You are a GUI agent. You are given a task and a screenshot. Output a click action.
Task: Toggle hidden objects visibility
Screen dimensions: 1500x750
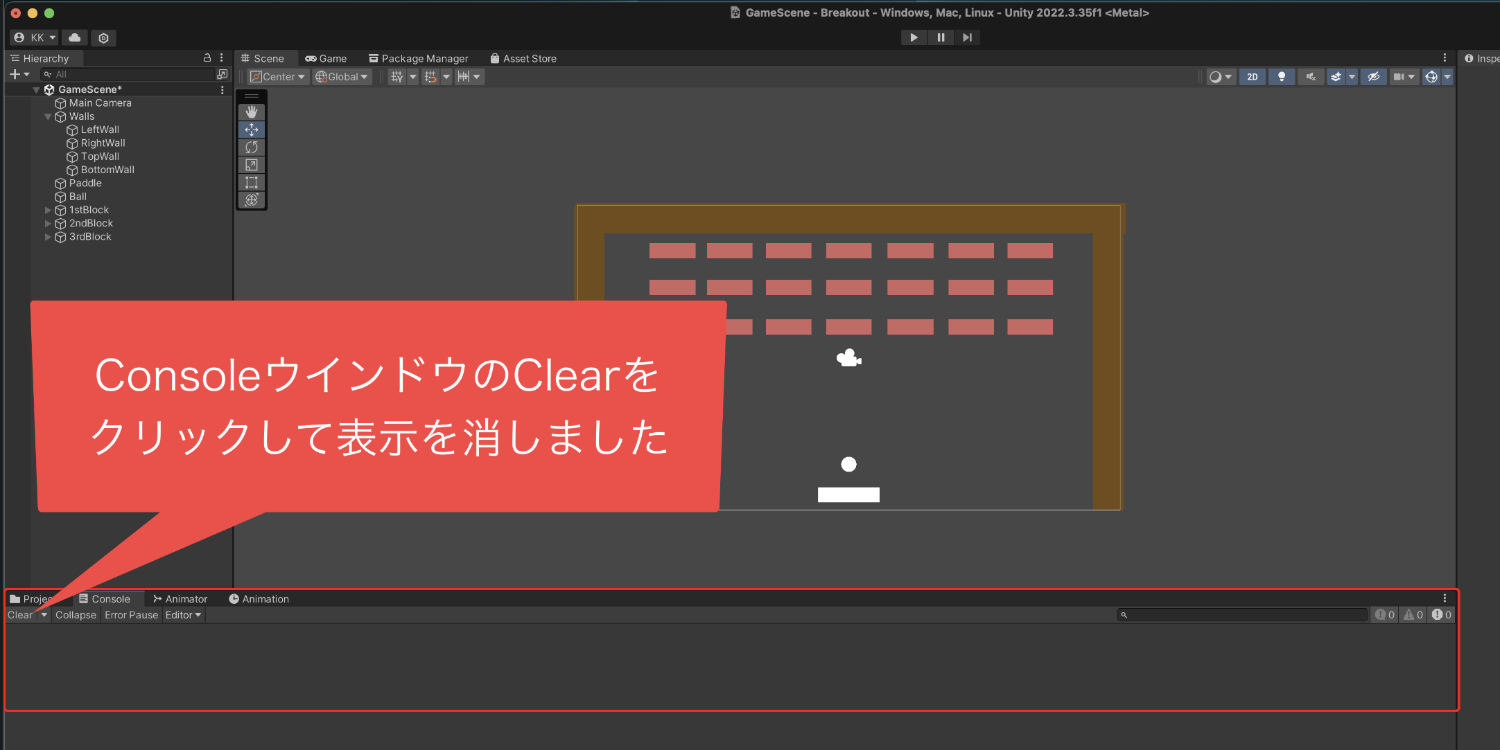point(1373,76)
